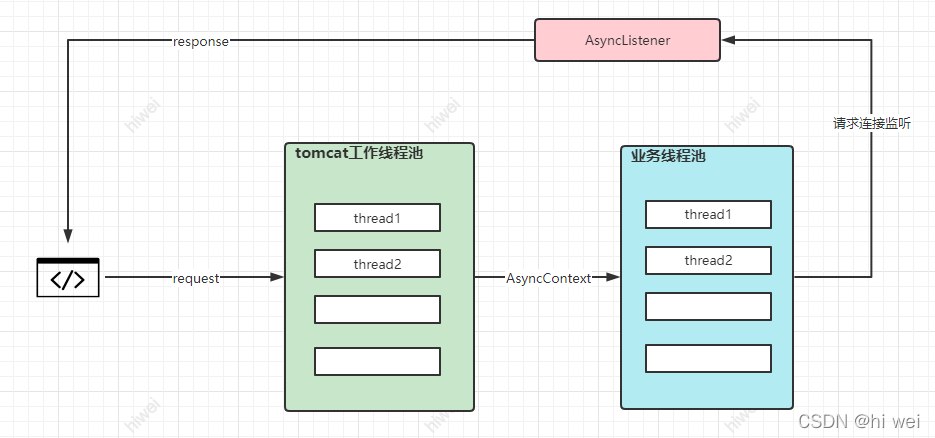Image resolution: width=935 pixels, height=438 pixels.
Task: Click arrowhead pointing into AsyncListener box
Action: pyautogui.click(x=729, y=41)
